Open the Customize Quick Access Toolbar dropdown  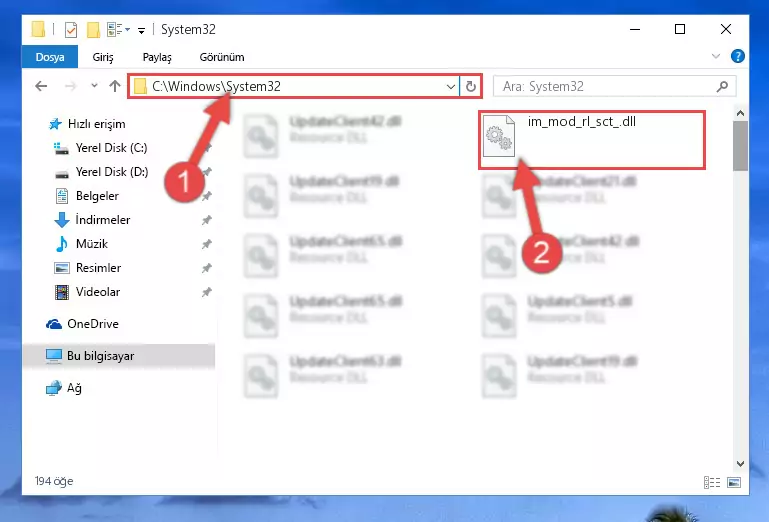pos(141,30)
